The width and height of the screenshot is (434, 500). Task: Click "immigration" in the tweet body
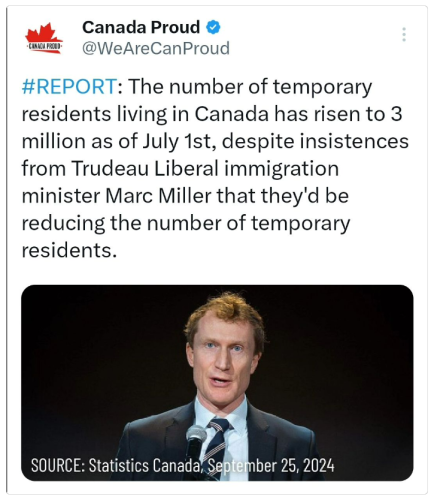tap(281, 169)
